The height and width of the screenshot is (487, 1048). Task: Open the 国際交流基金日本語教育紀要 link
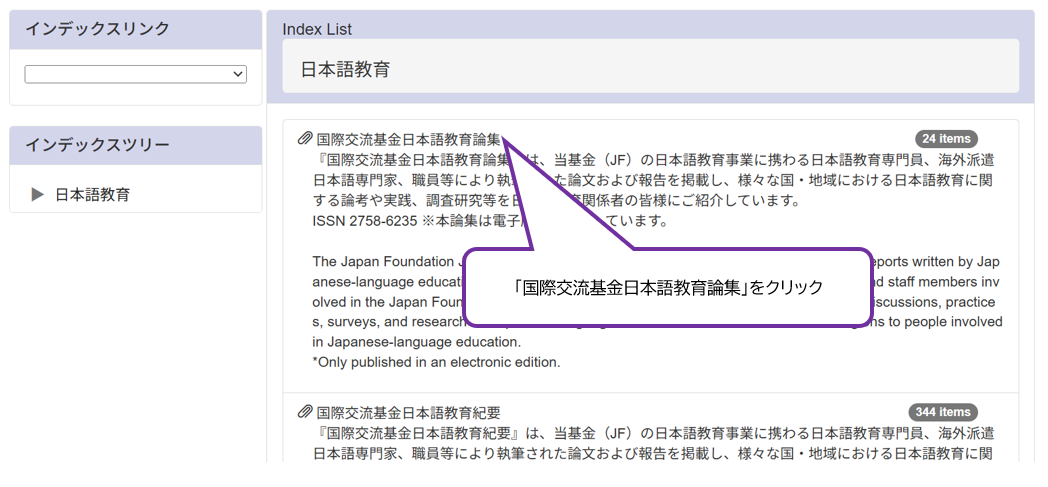[408, 412]
